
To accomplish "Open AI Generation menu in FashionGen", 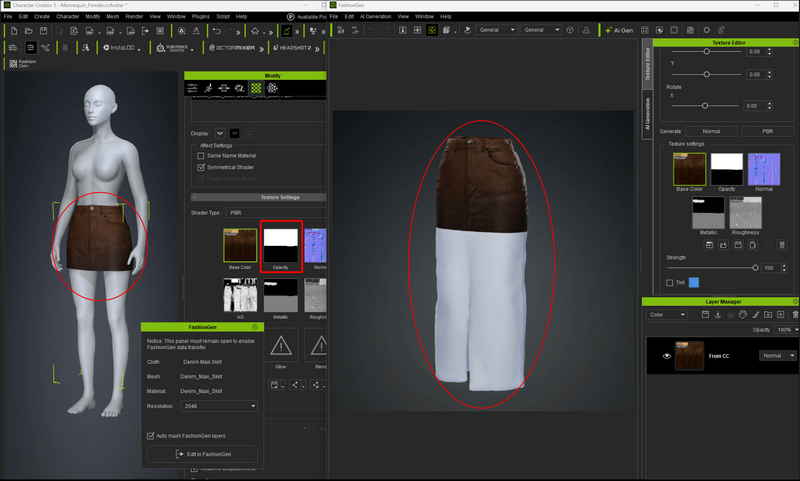I will 376,16.
